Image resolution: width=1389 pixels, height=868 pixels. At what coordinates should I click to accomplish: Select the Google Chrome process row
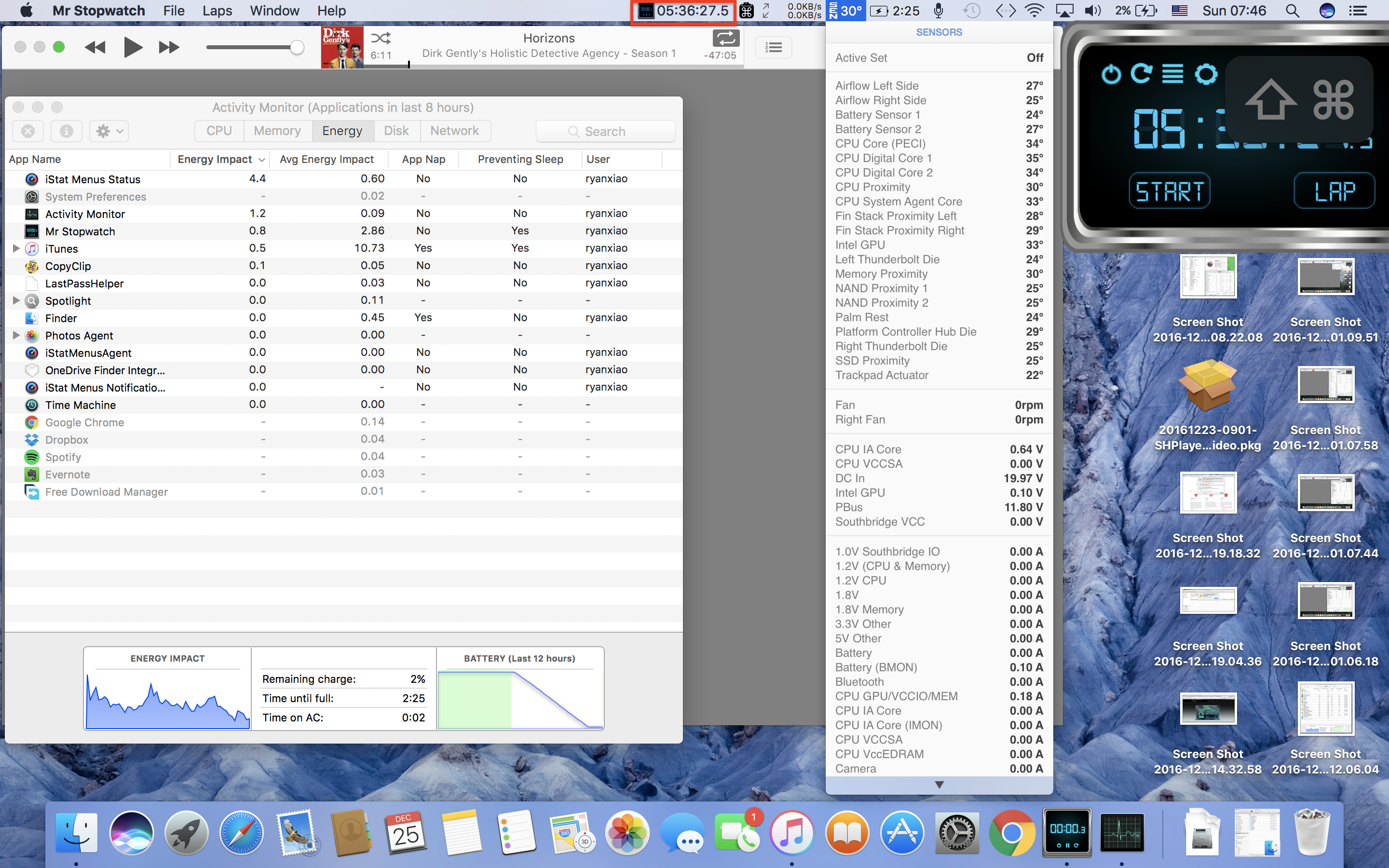coord(343,422)
